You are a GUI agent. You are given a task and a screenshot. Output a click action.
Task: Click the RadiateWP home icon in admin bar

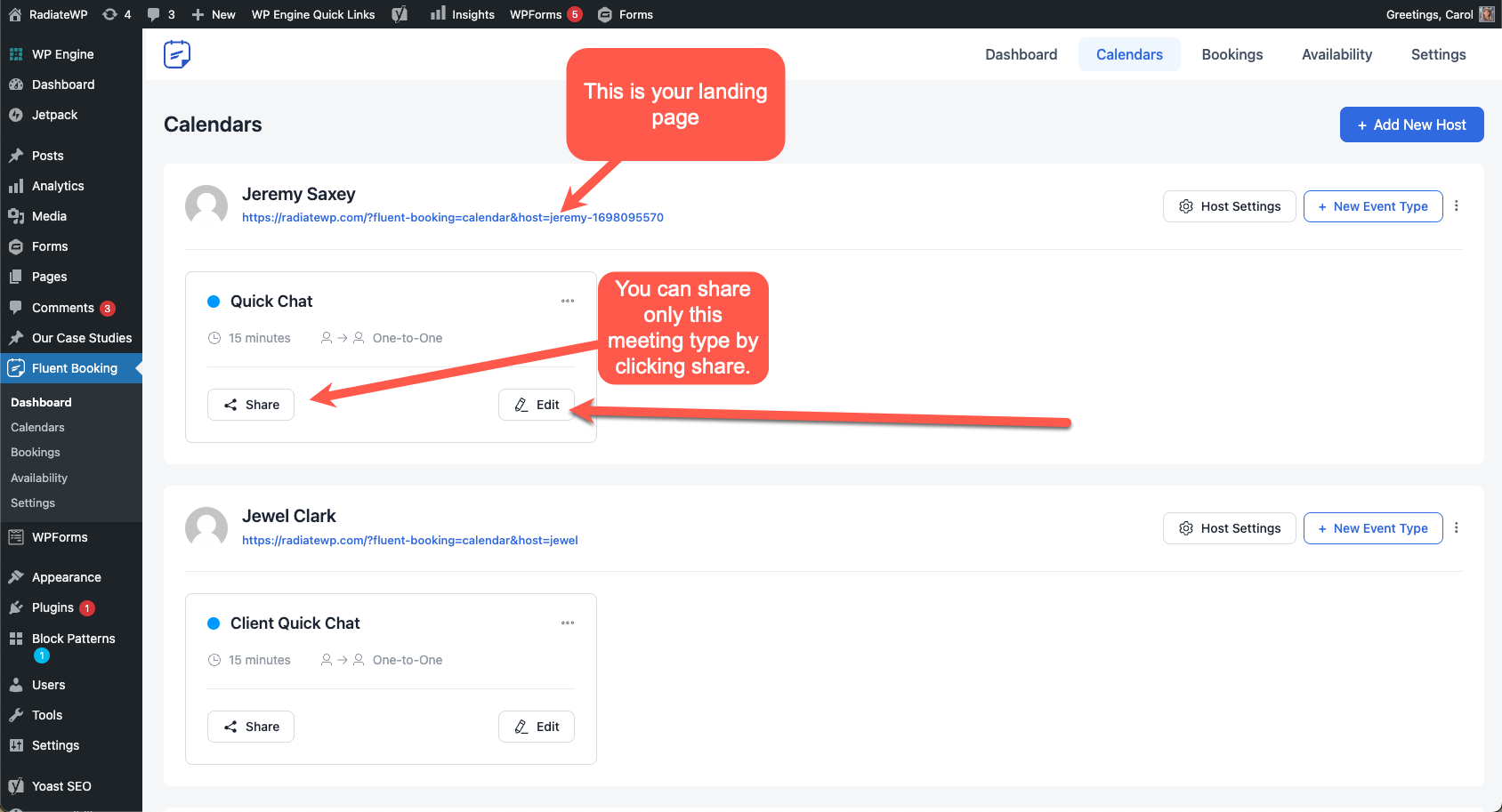click(15, 14)
